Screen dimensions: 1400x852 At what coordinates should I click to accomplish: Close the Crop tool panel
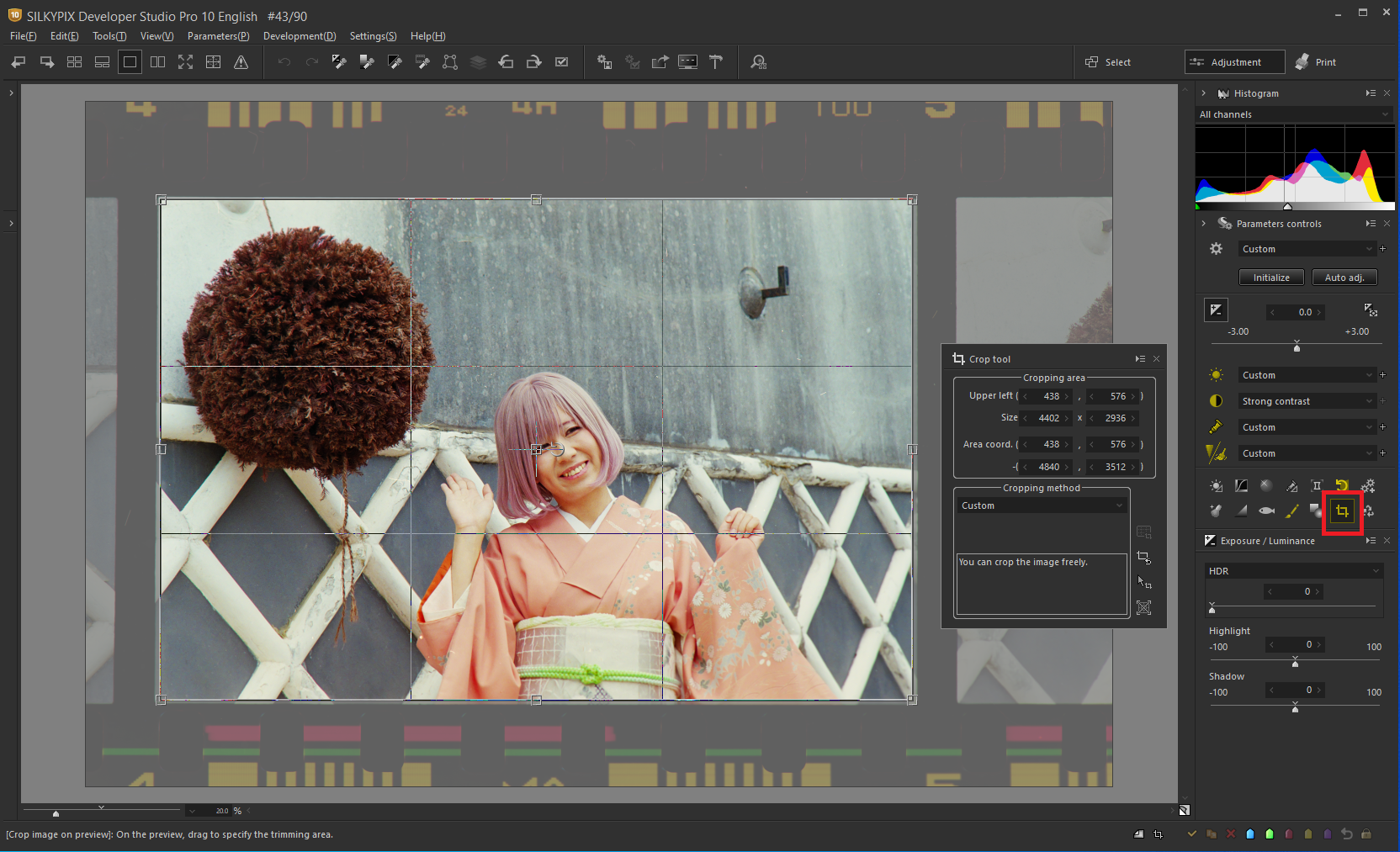[x=1156, y=359]
